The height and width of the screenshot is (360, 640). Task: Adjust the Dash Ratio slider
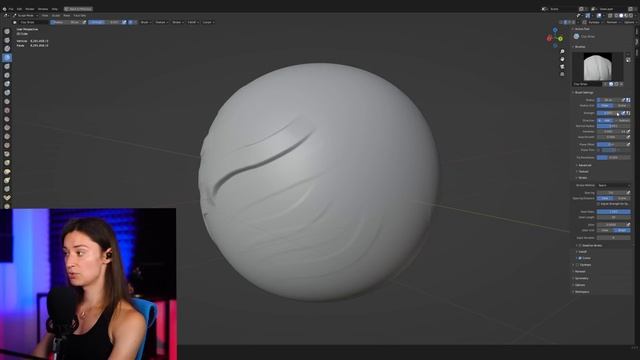pos(613,212)
